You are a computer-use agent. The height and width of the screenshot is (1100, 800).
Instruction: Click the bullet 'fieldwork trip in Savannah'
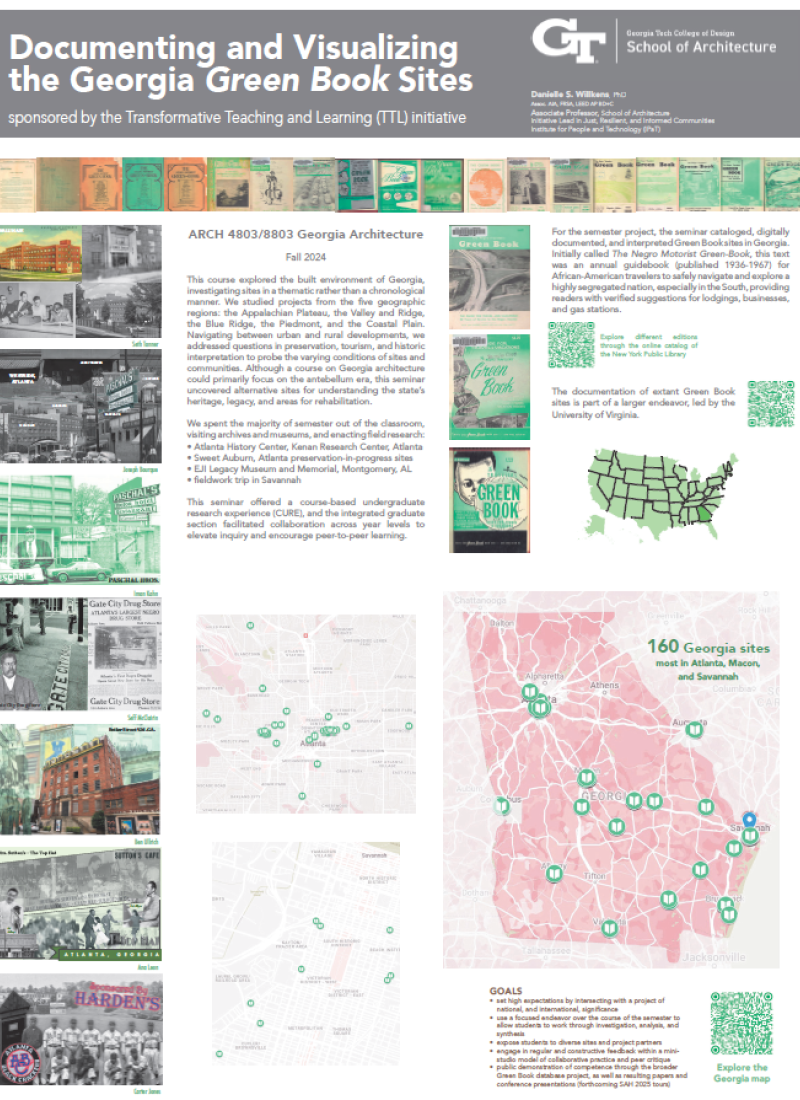[244, 480]
